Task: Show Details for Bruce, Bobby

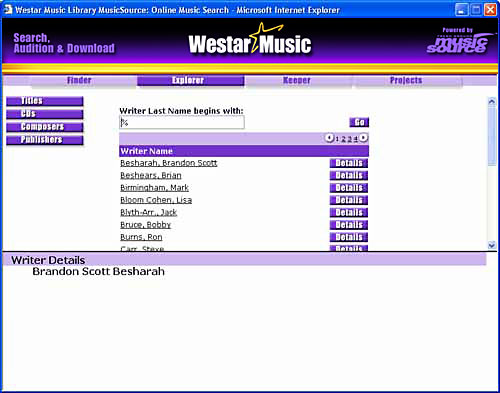Action: tap(349, 225)
